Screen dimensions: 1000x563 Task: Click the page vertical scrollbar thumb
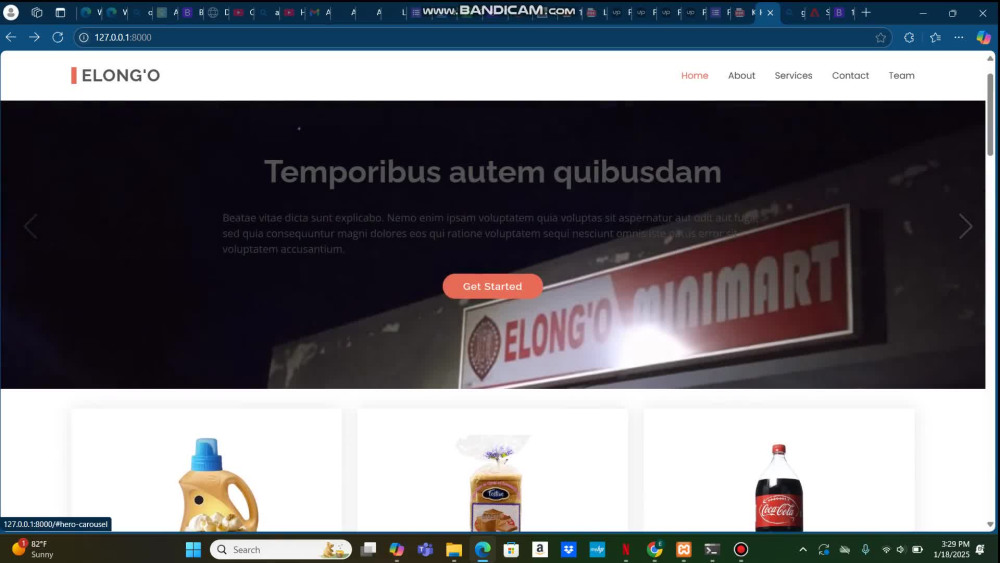point(990,115)
